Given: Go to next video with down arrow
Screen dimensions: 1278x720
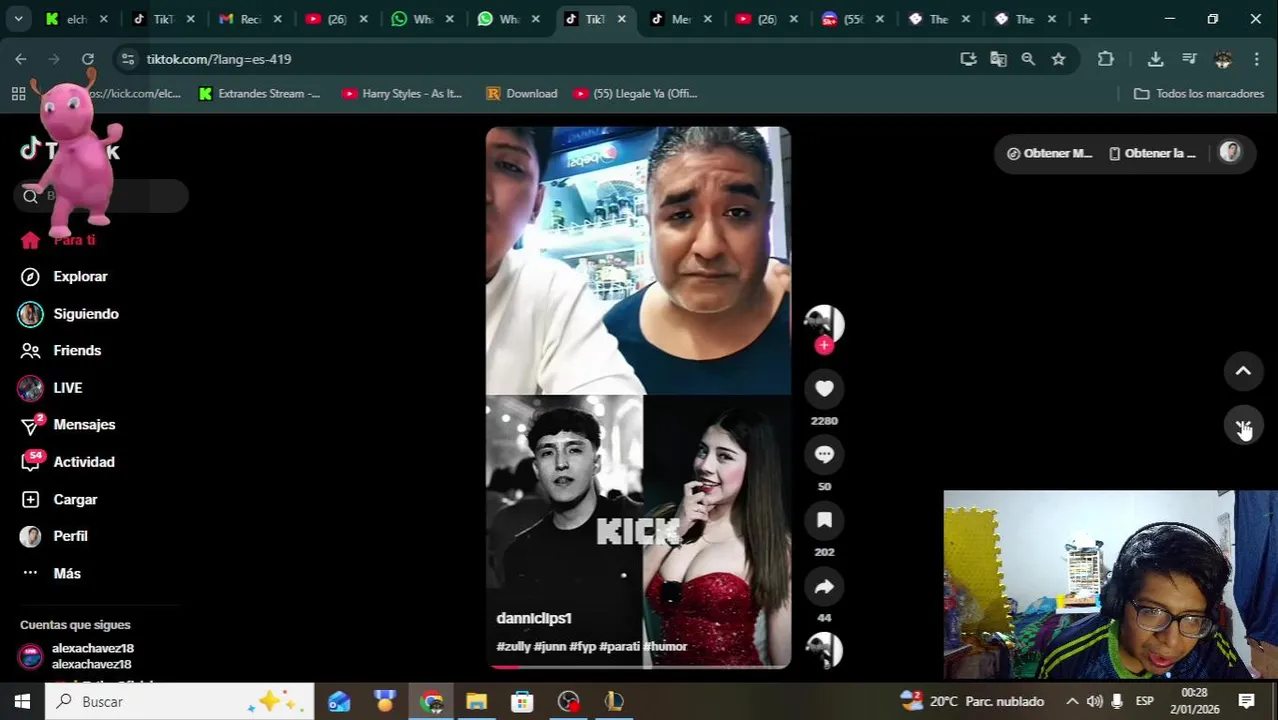Looking at the screenshot, I should click(1243, 427).
